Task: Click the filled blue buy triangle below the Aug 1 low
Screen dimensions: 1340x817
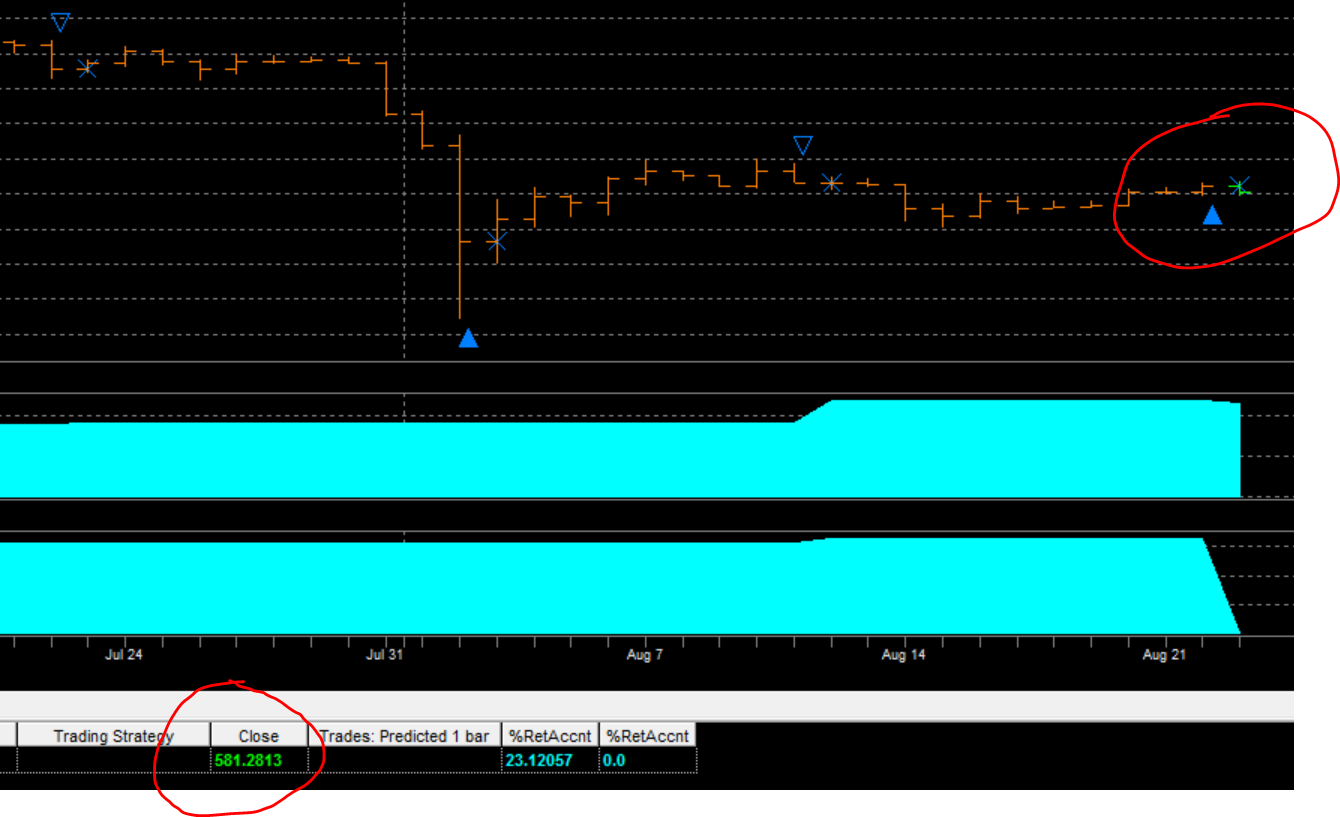Action: [x=468, y=338]
